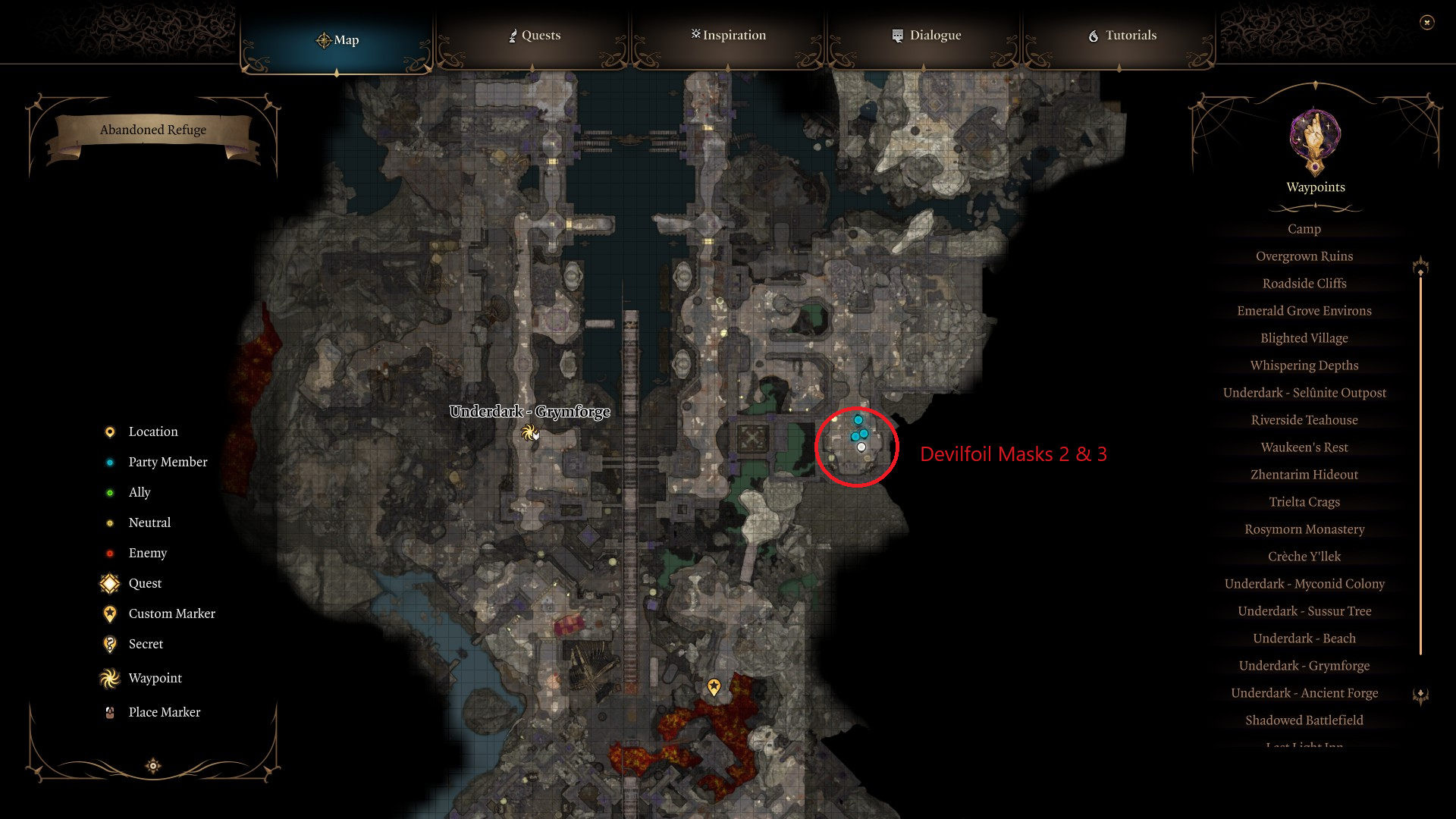Toggle Ally marker visibility
The image size is (1456, 819).
point(110,491)
